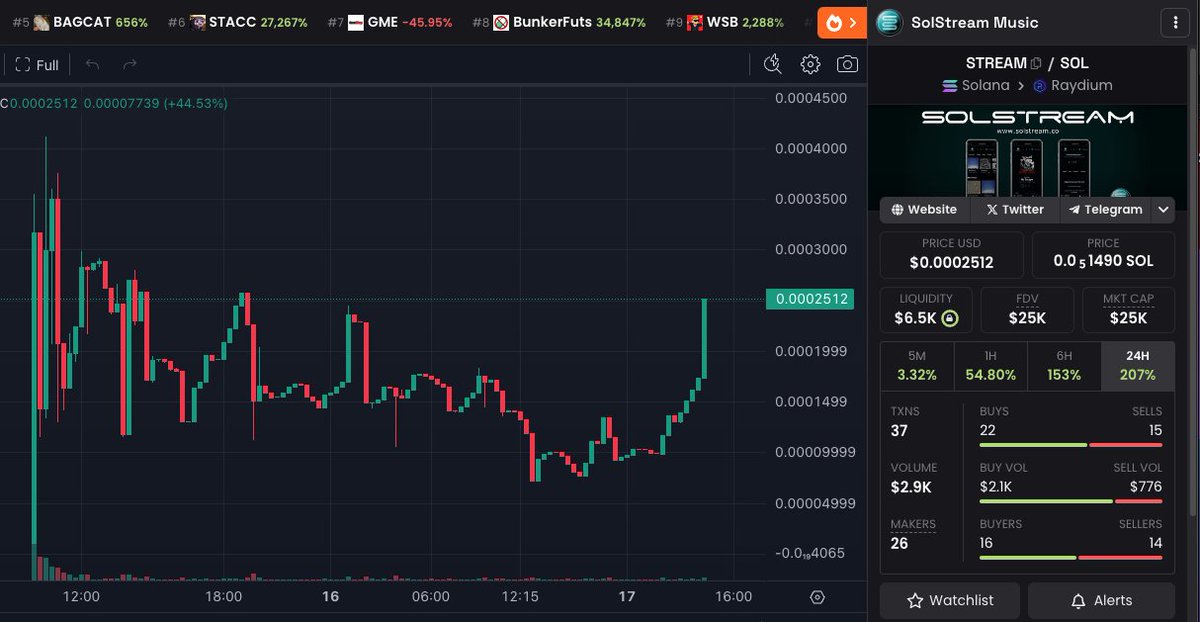Click the 18:00 time axis label
The image size is (1200, 622).
pyautogui.click(x=224, y=597)
